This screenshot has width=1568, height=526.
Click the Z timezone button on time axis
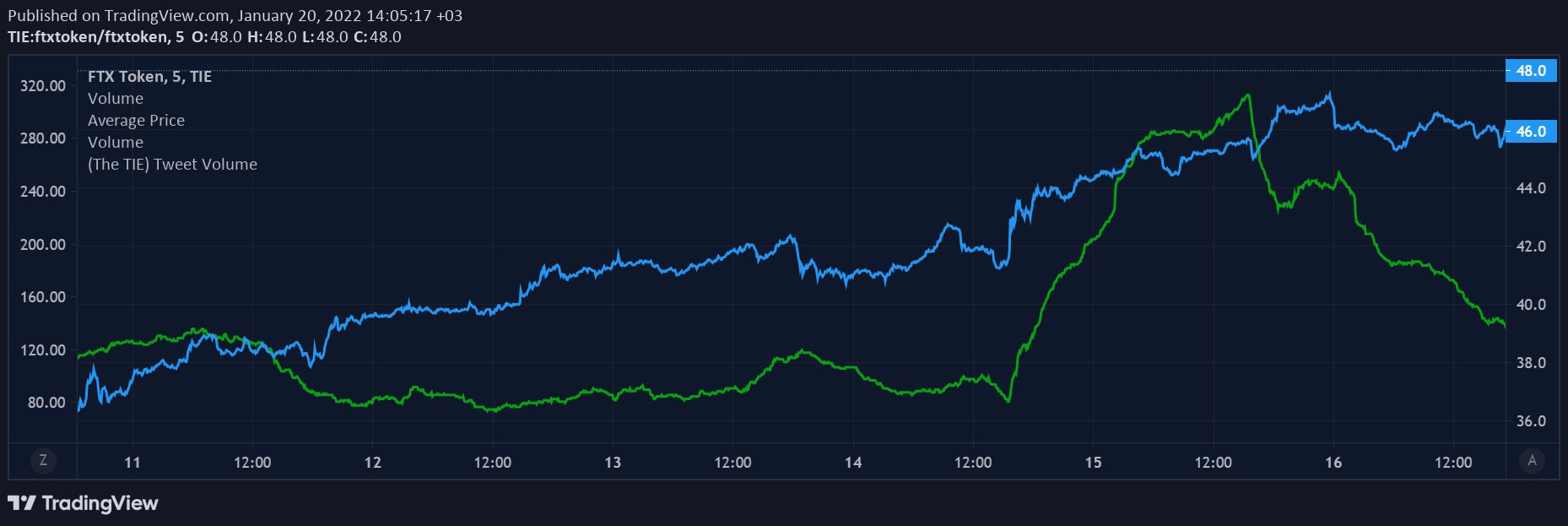click(43, 460)
